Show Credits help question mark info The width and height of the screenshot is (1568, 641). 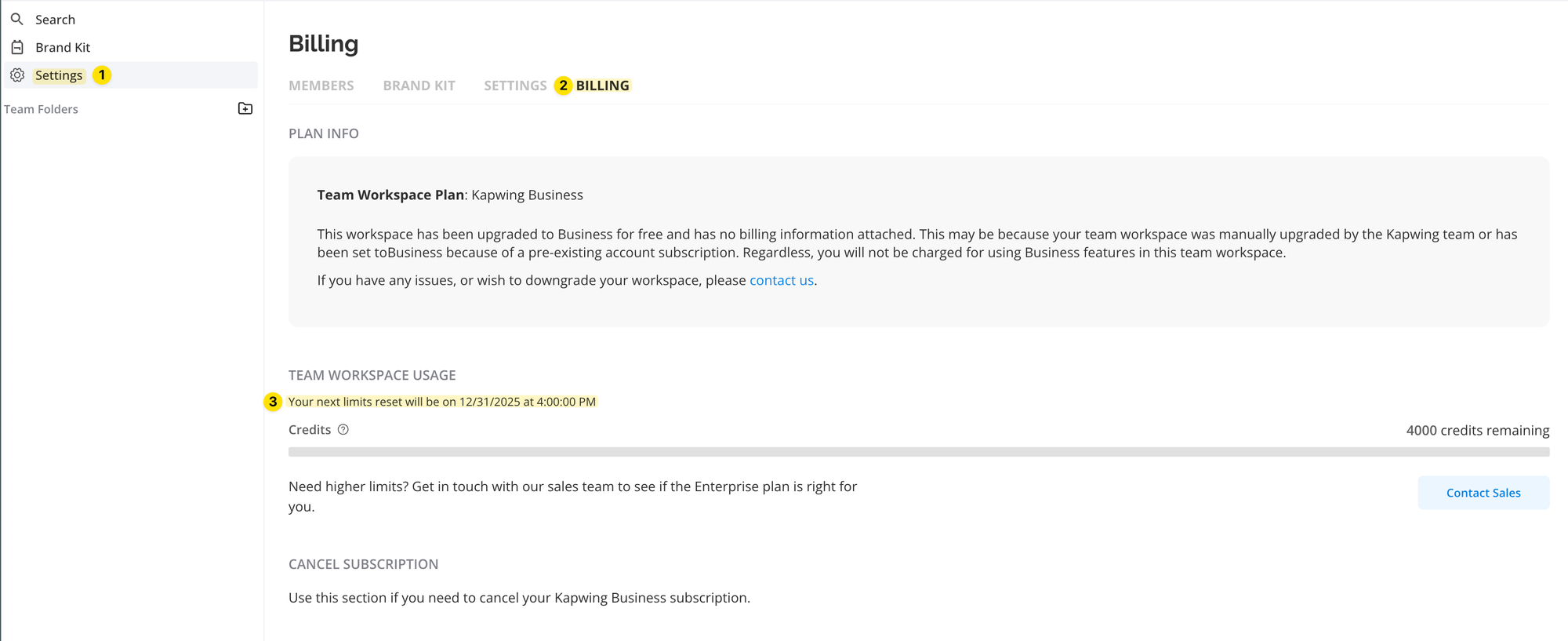click(343, 429)
